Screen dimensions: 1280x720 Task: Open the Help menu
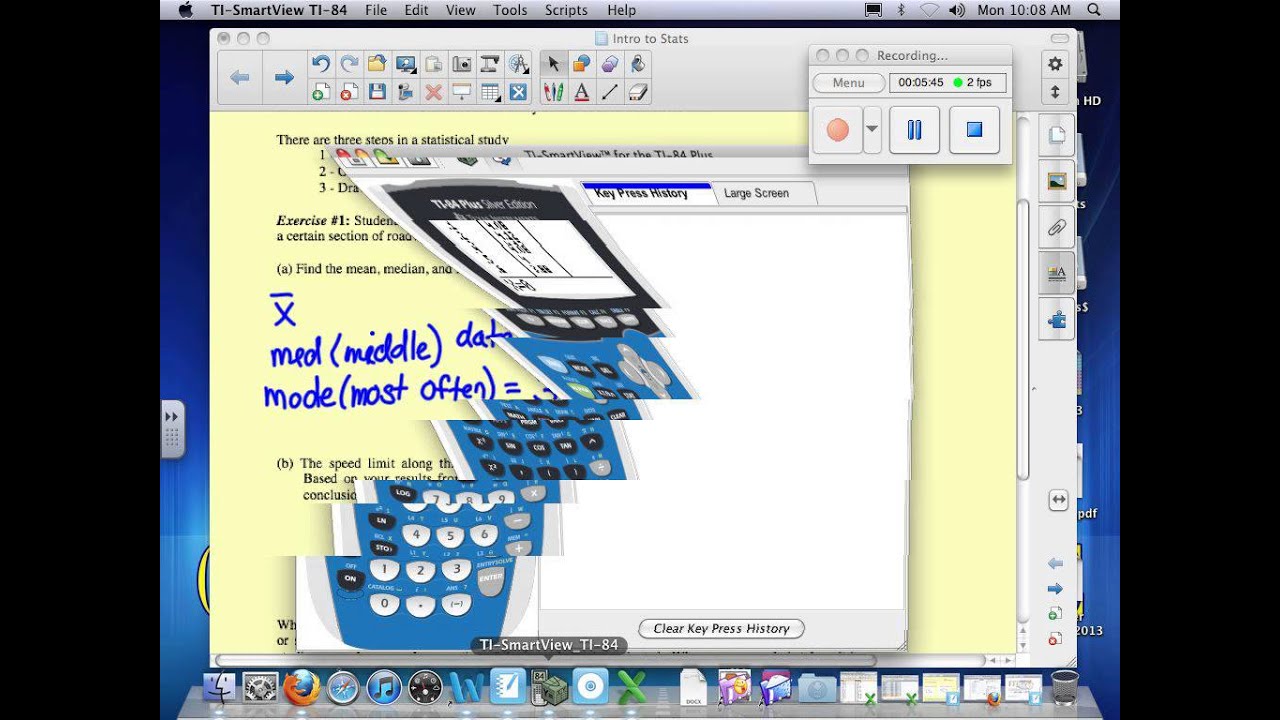[x=621, y=10]
